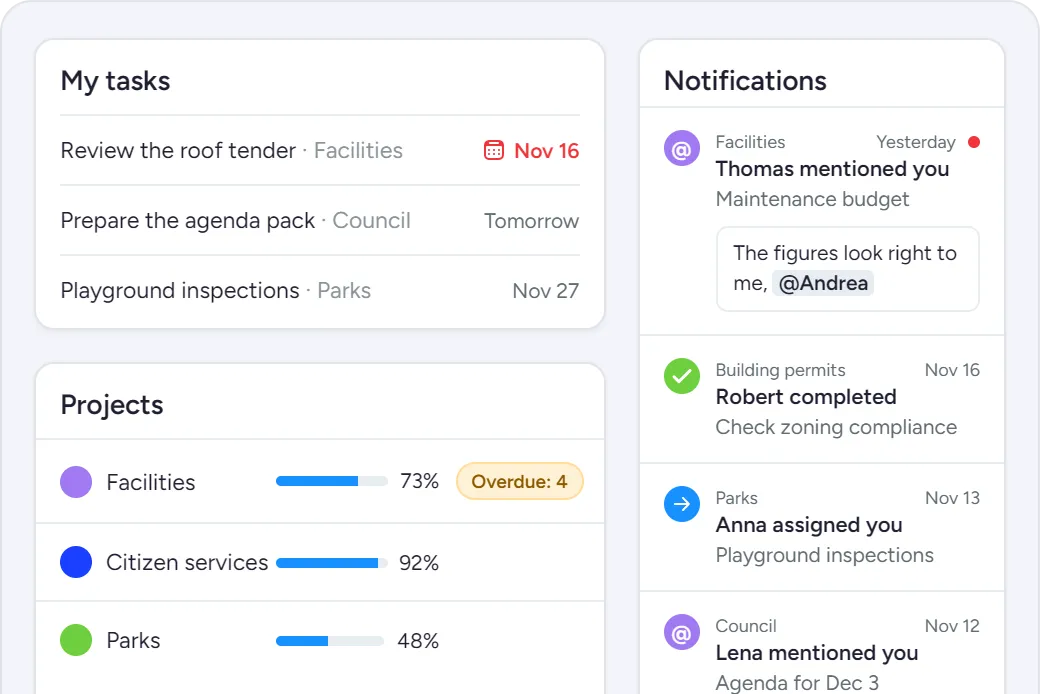Open the Prepare the agenda pack task
This screenshot has width=1040, height=694.
tap(320, 220)
